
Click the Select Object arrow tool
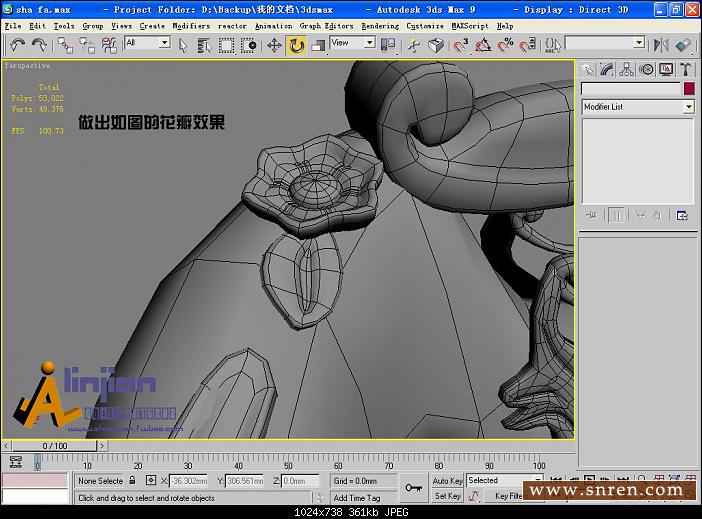(x=183, y=45)
